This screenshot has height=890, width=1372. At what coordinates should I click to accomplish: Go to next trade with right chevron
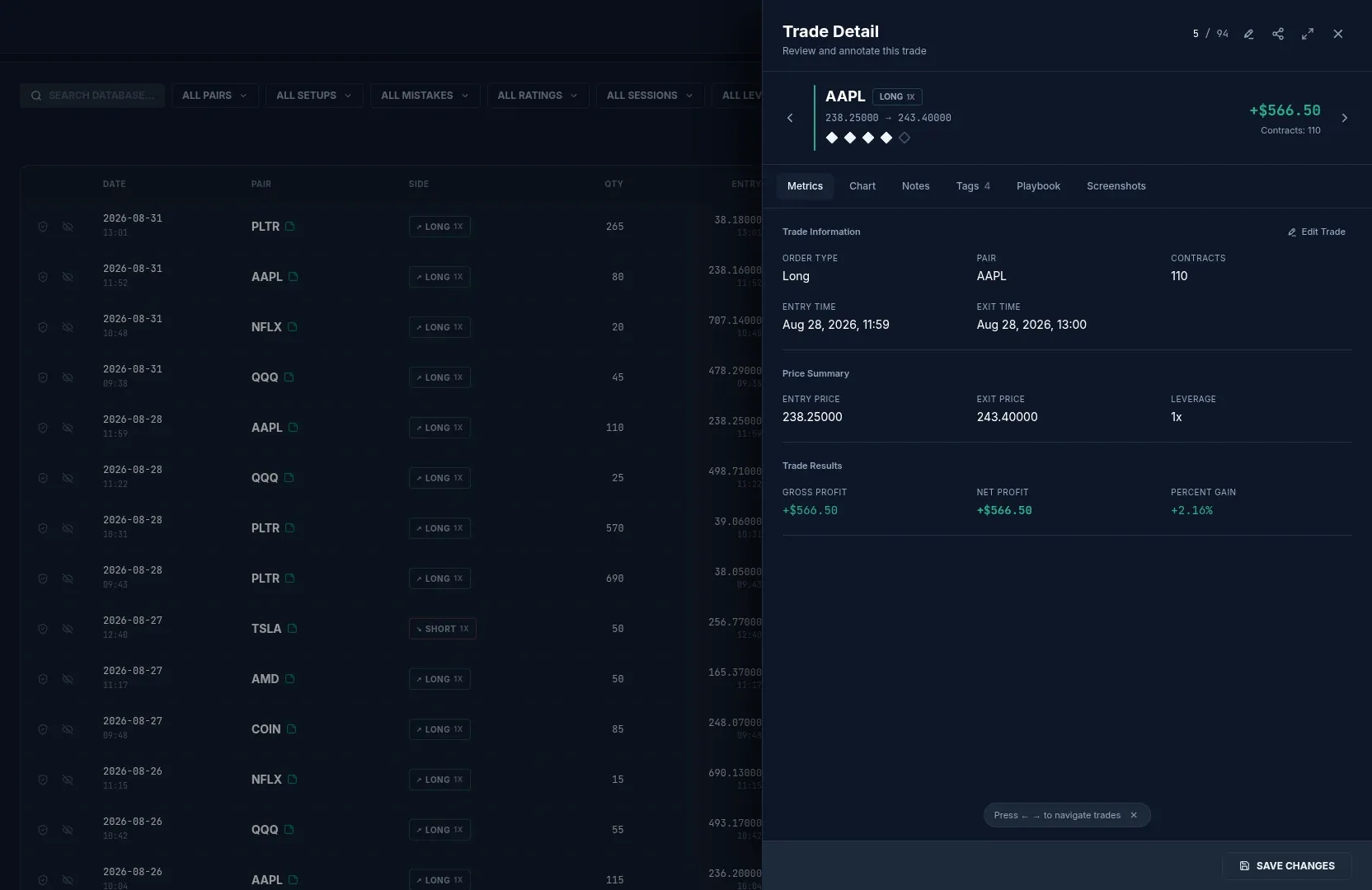[1345, 118]
